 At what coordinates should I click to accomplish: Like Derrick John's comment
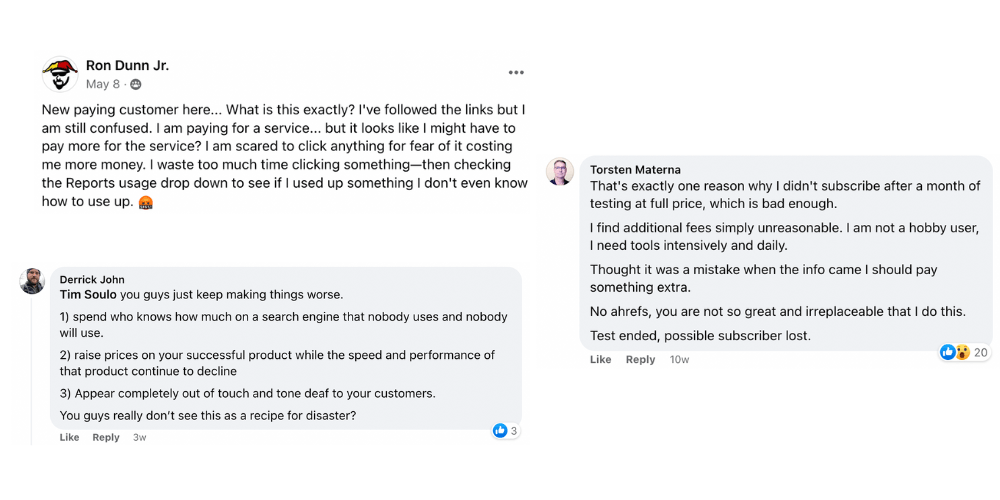coord(70,438)
